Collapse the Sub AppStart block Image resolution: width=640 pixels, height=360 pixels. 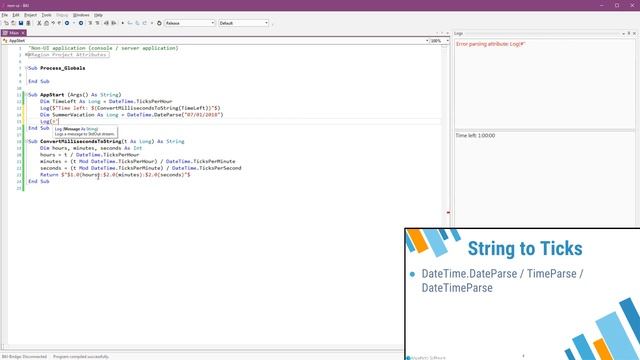(x=27, y=95)
